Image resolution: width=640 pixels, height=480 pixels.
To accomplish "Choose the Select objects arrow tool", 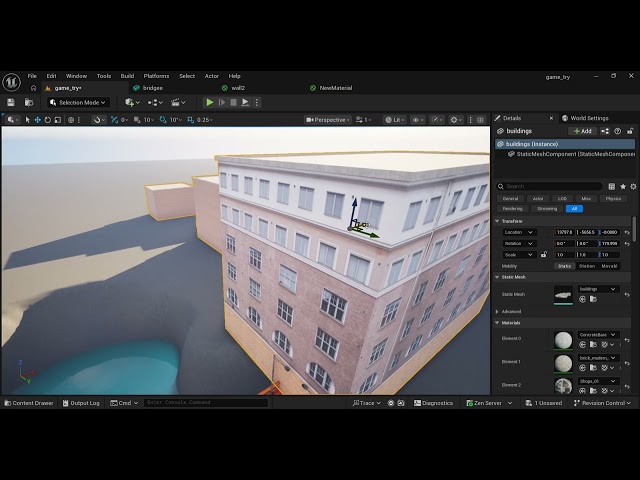I will point(28,120).
